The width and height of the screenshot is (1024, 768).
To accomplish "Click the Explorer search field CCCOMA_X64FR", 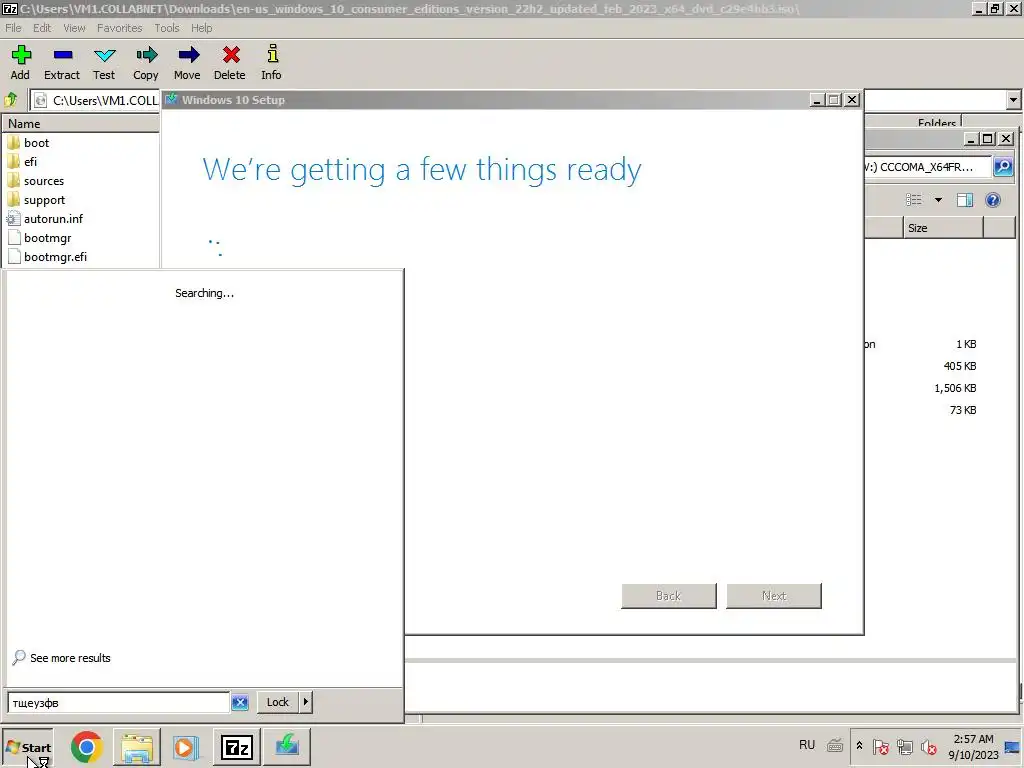I will (x=927, y=167).
